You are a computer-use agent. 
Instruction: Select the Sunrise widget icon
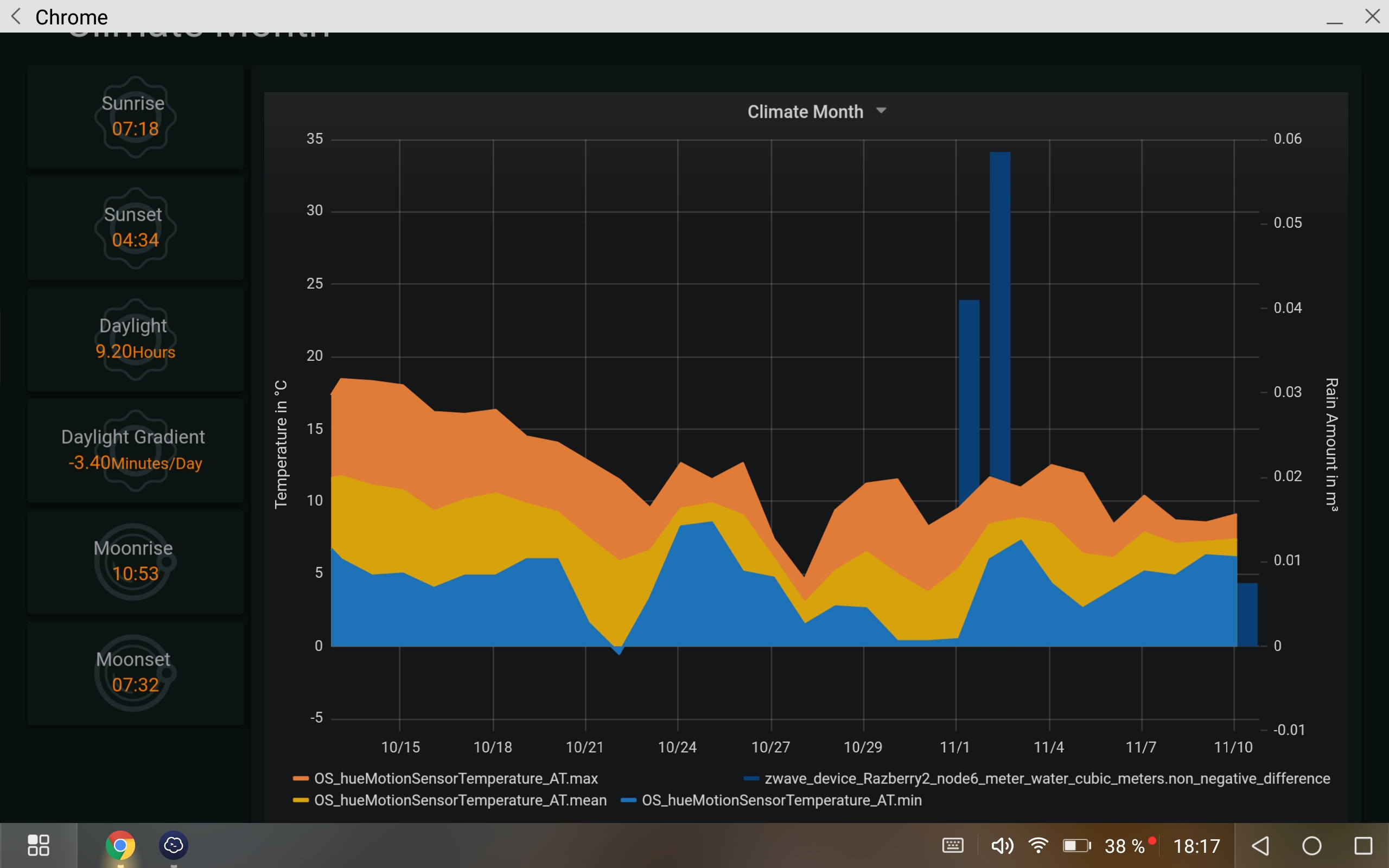[x=133, y=118]
